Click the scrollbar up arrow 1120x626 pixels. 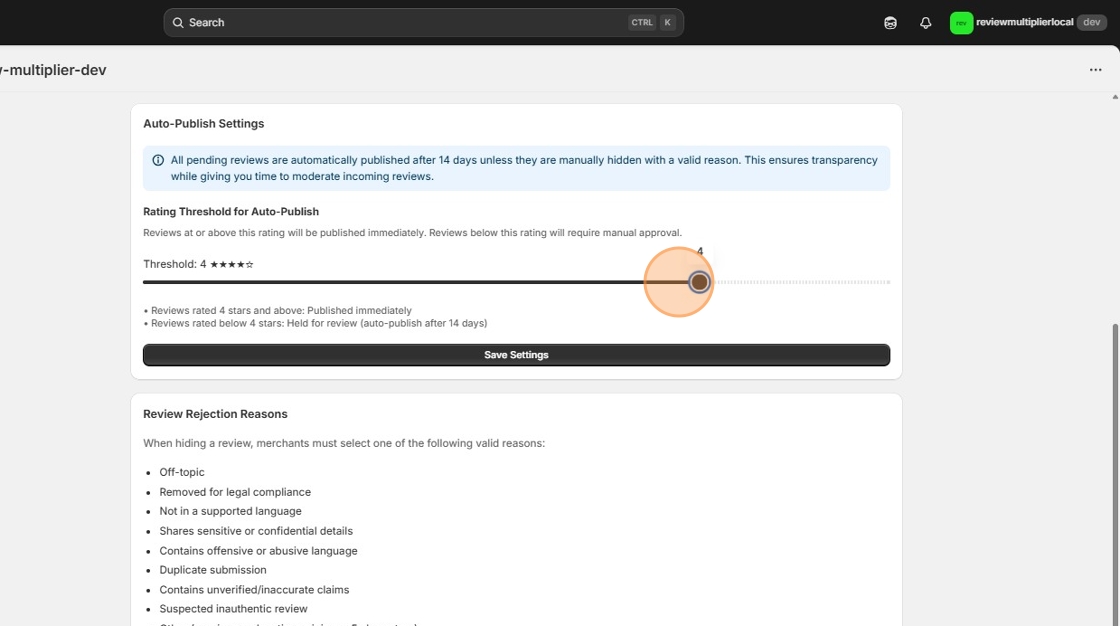(x=1114, y=97)
